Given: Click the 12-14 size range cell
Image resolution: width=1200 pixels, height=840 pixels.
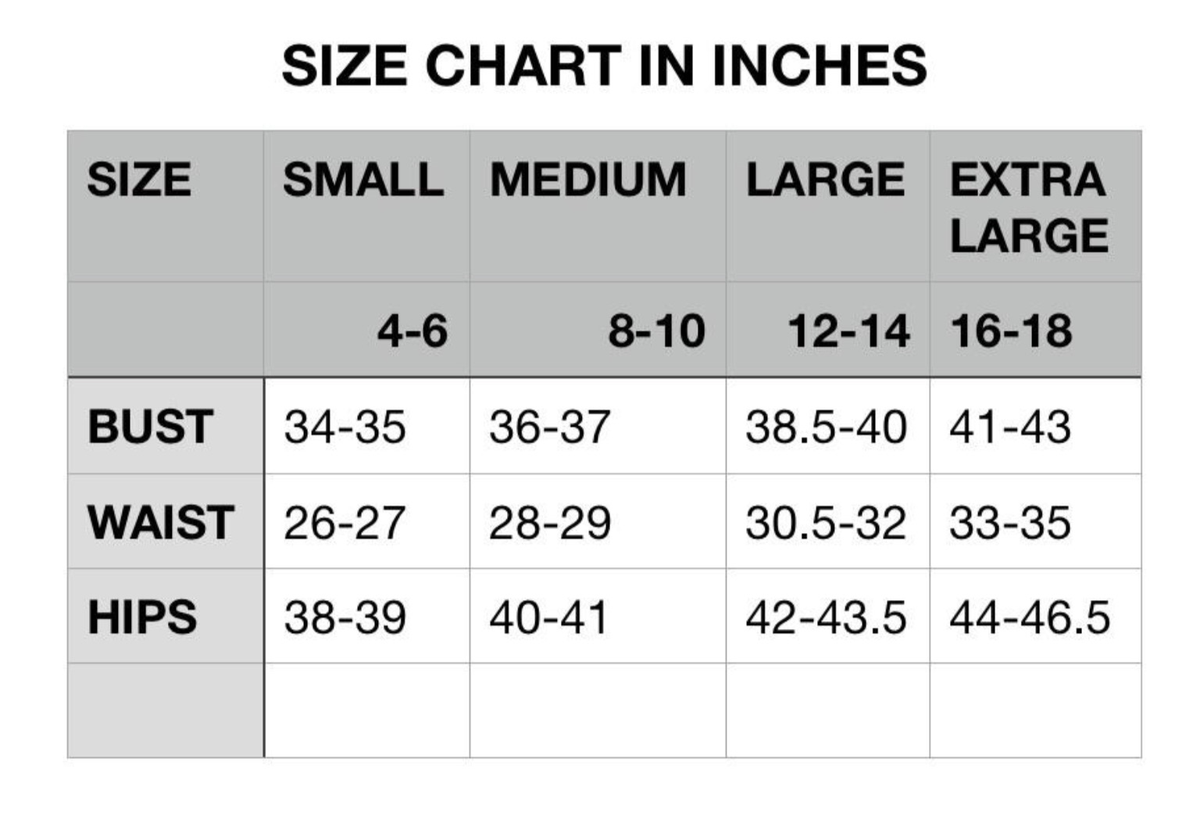Looking at the screenshot, I should [x=828, y=330].
